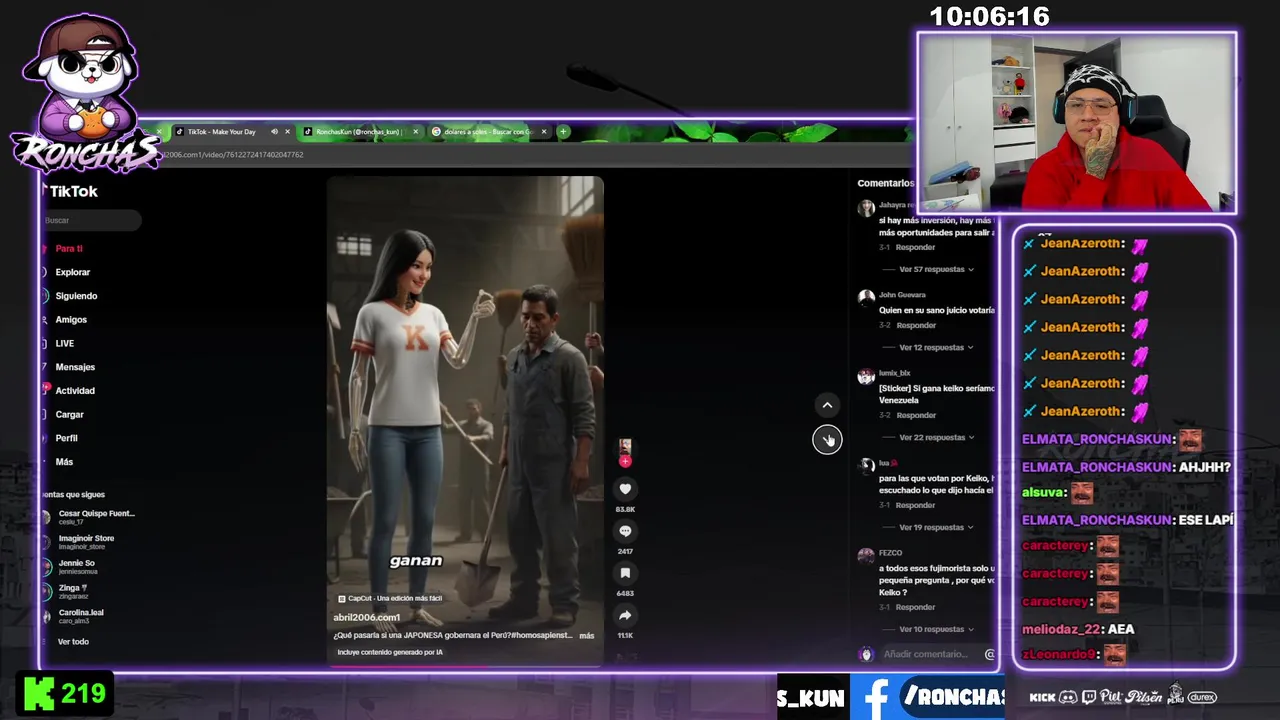The image size is (1280, 720).
Task: Click the @ mention icon in comment box
Action: (989, 654)
